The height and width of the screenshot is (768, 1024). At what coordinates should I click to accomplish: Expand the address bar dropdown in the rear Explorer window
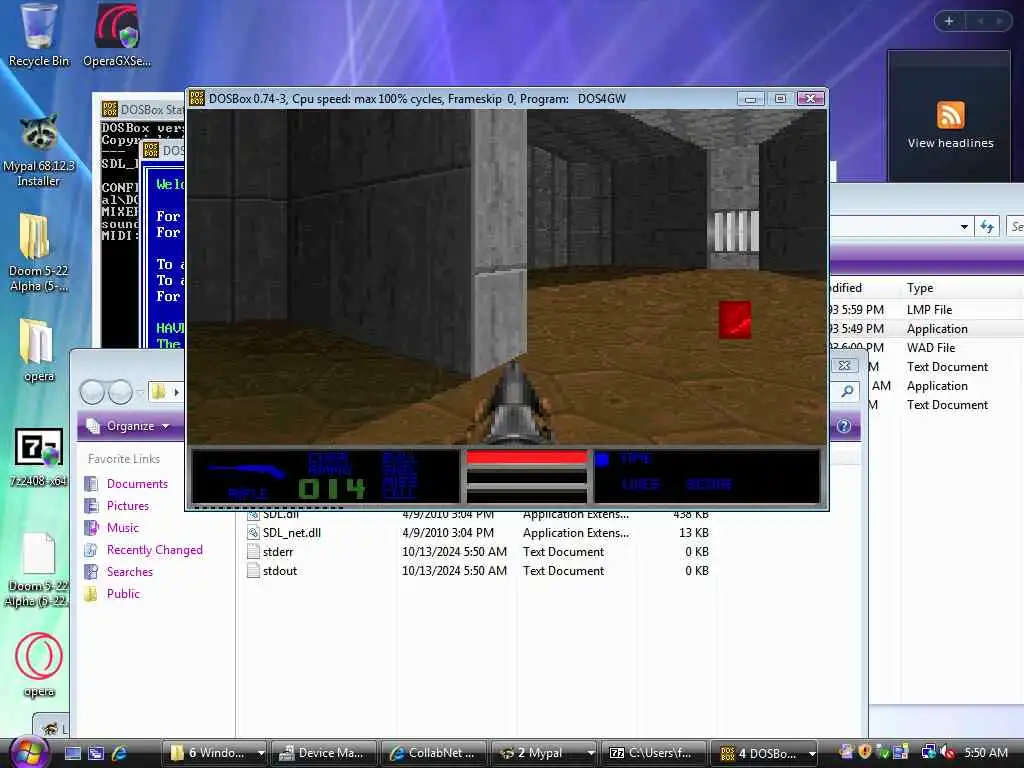point(964,227)
